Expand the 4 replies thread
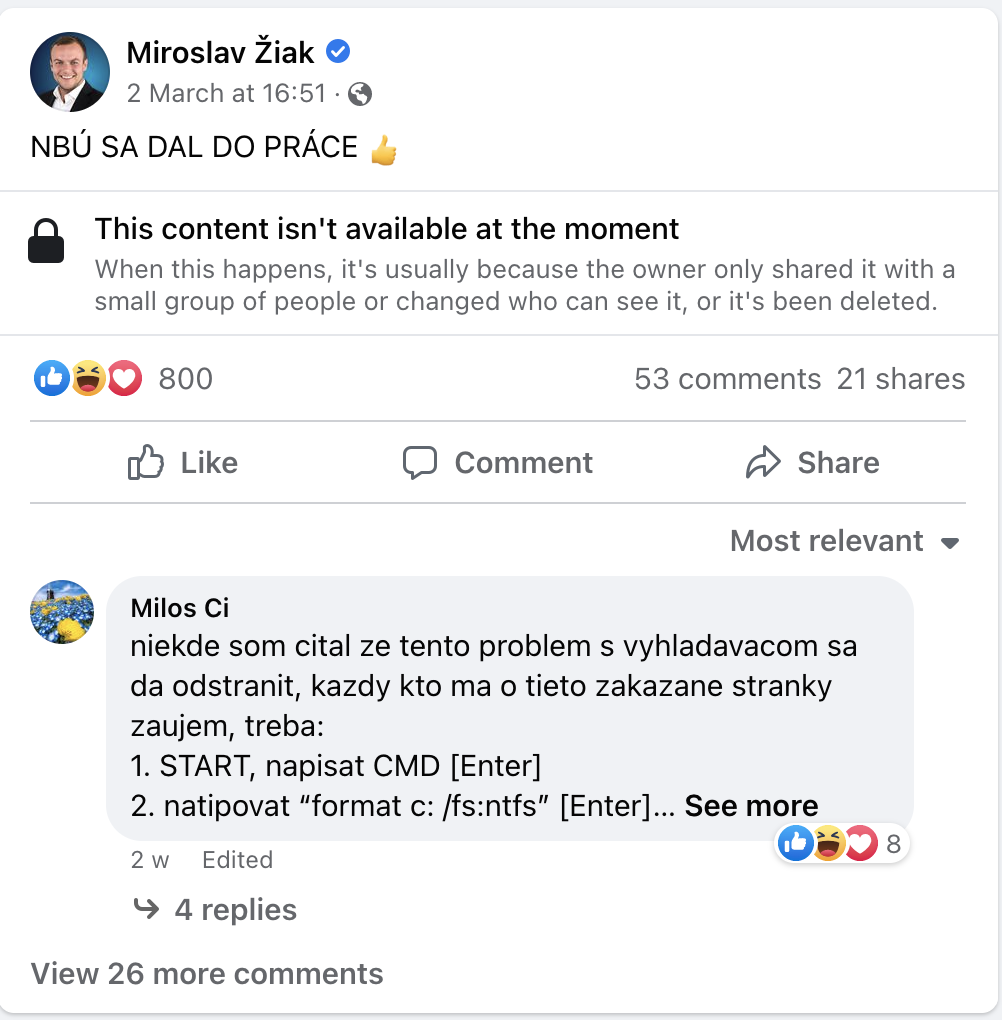This screenshot has height=1020, width=1002. (234, 910)
